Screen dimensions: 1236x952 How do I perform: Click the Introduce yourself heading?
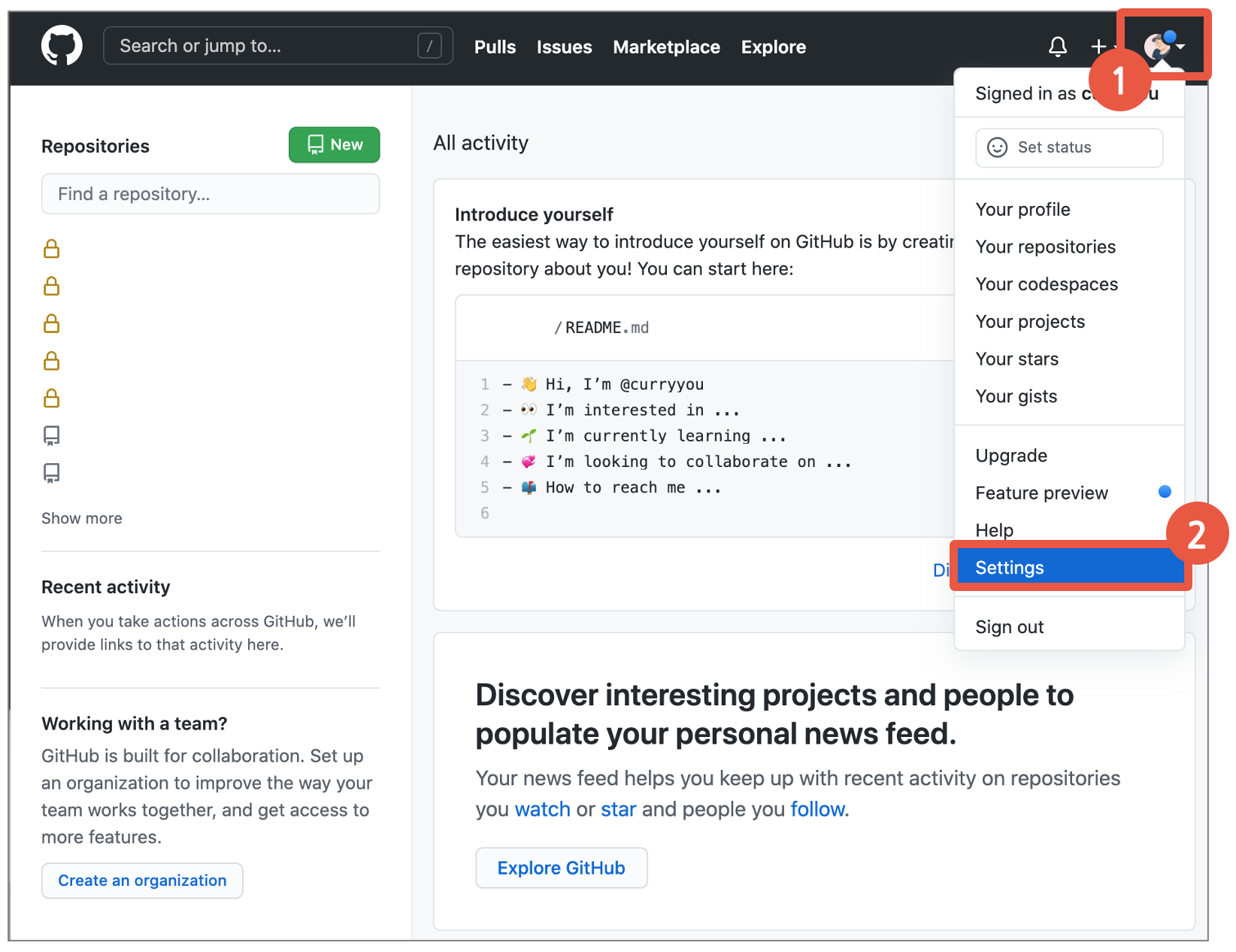534,214
